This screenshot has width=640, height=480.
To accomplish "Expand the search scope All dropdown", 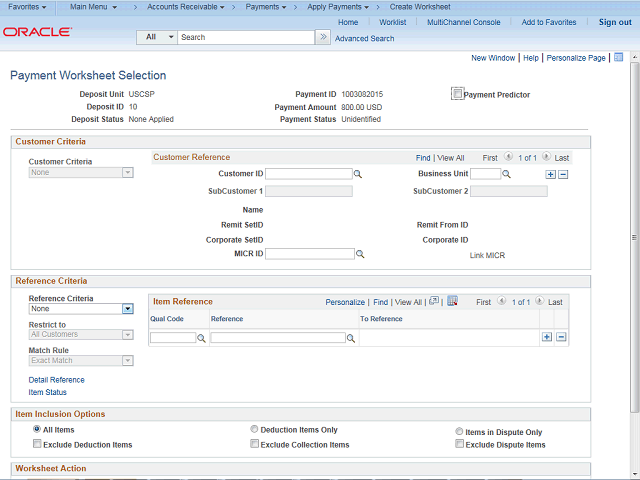I will click(158, 37).
